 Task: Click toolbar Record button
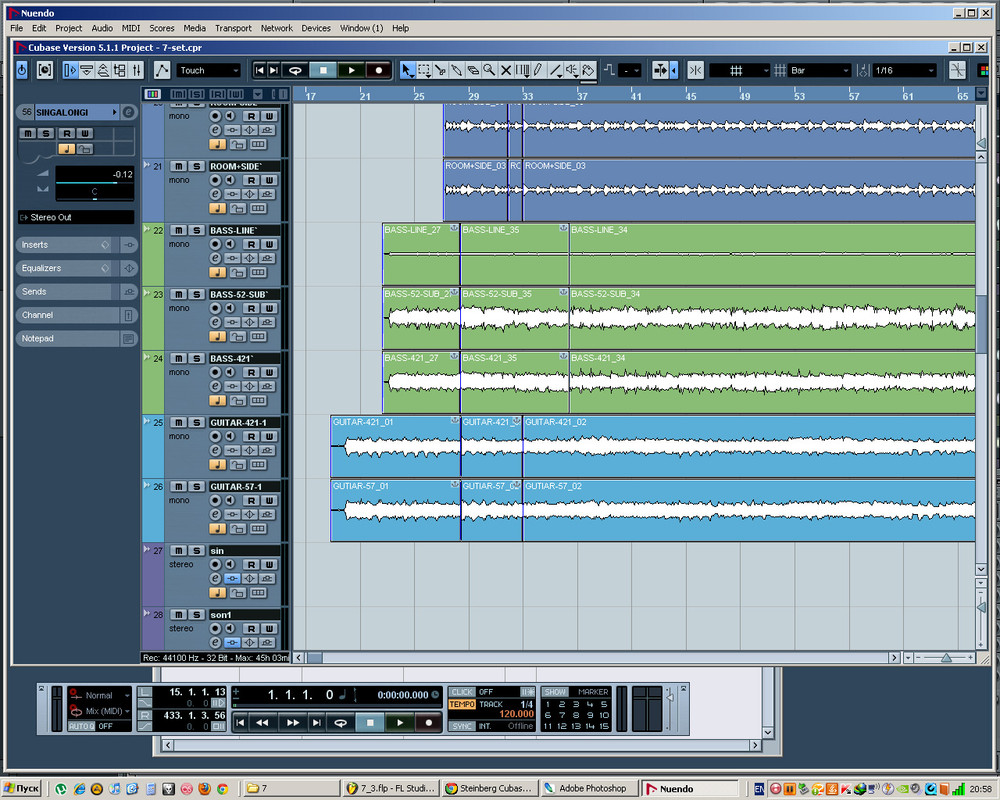coord(379,70)
